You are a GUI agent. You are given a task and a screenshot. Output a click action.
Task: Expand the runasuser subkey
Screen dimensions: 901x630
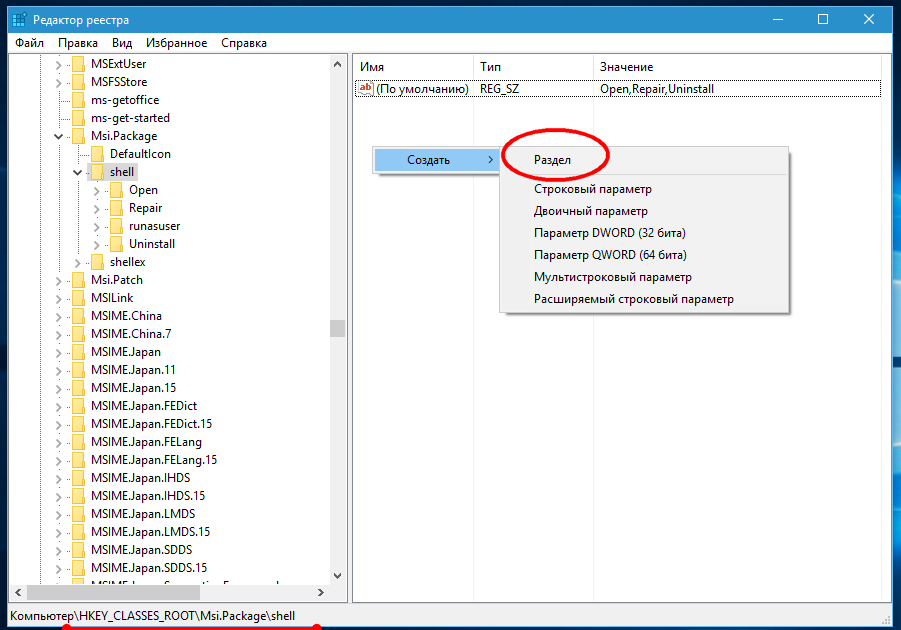(x=97, y=226)
